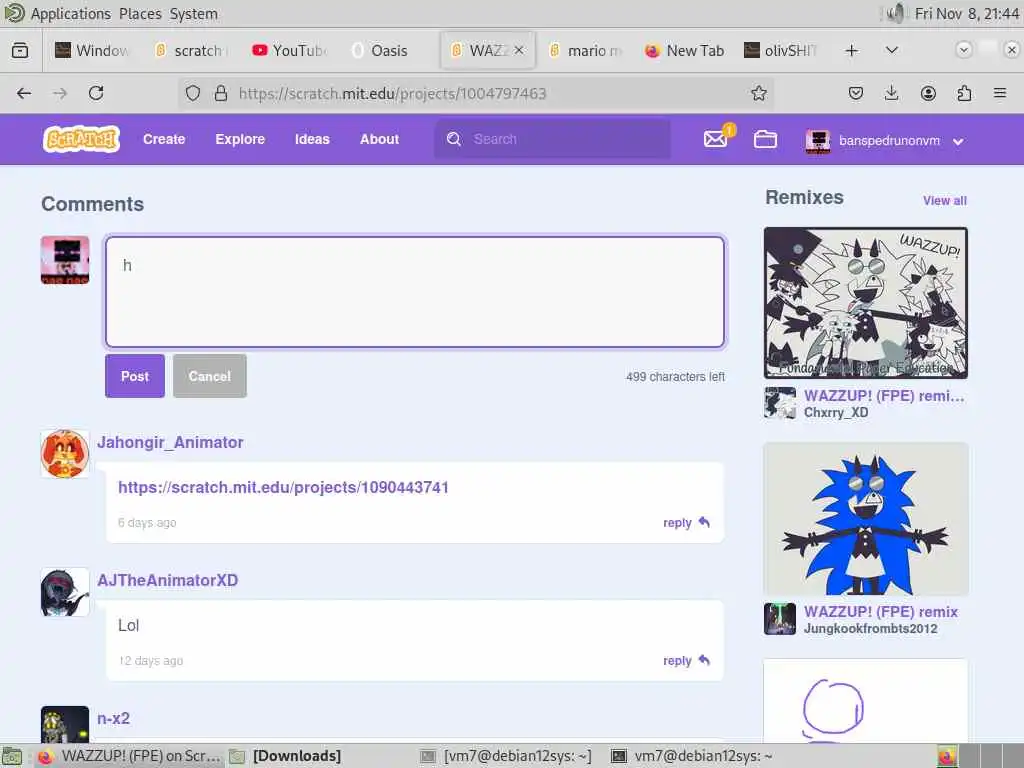Click Ideas in Scratch navigation
This screenshot has height=768, width=1024.
coord(312,139)
